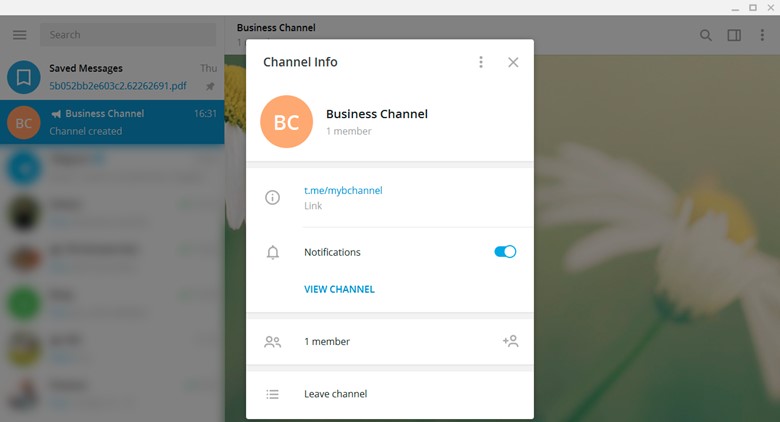Viewport: 780px width, 422px height.
Task: Select the Business Channel chat in list
Action: 112,122
